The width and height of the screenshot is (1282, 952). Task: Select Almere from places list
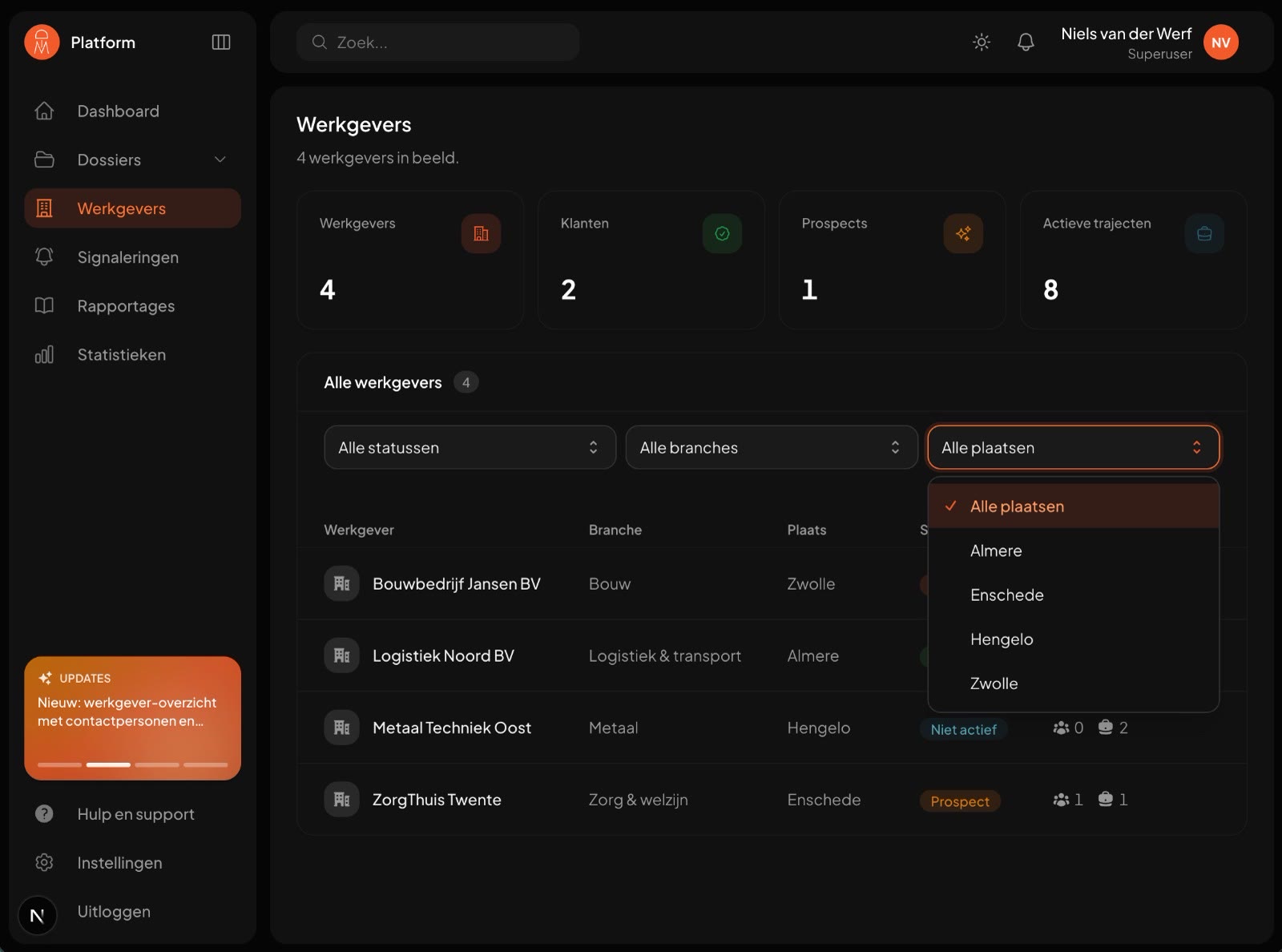tap(1074, 551)
